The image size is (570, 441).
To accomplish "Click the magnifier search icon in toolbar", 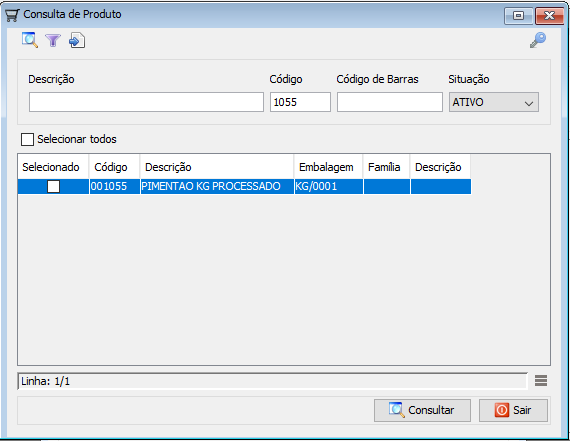I will coord(30,40).
